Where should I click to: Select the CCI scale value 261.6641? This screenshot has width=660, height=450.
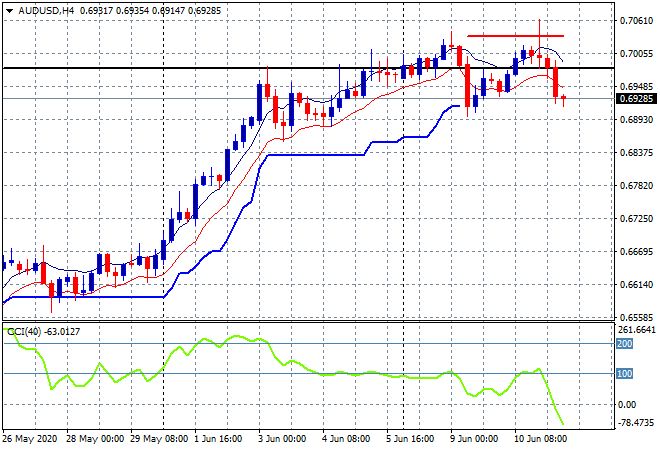637,330
